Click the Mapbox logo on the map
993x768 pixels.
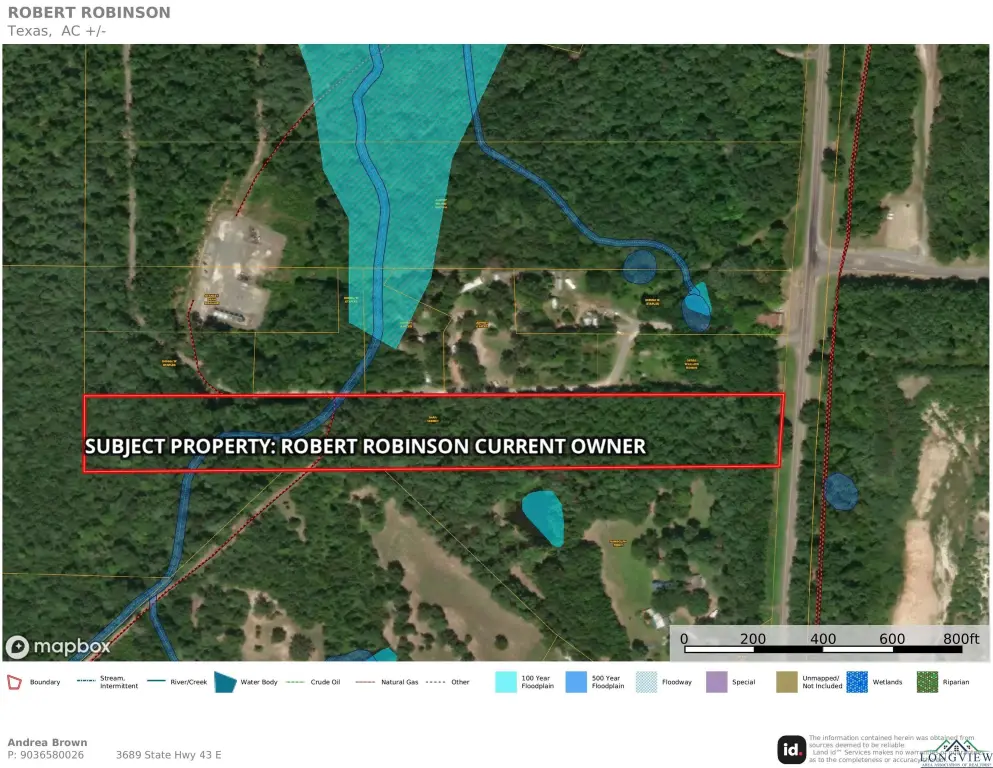[58, 646]
